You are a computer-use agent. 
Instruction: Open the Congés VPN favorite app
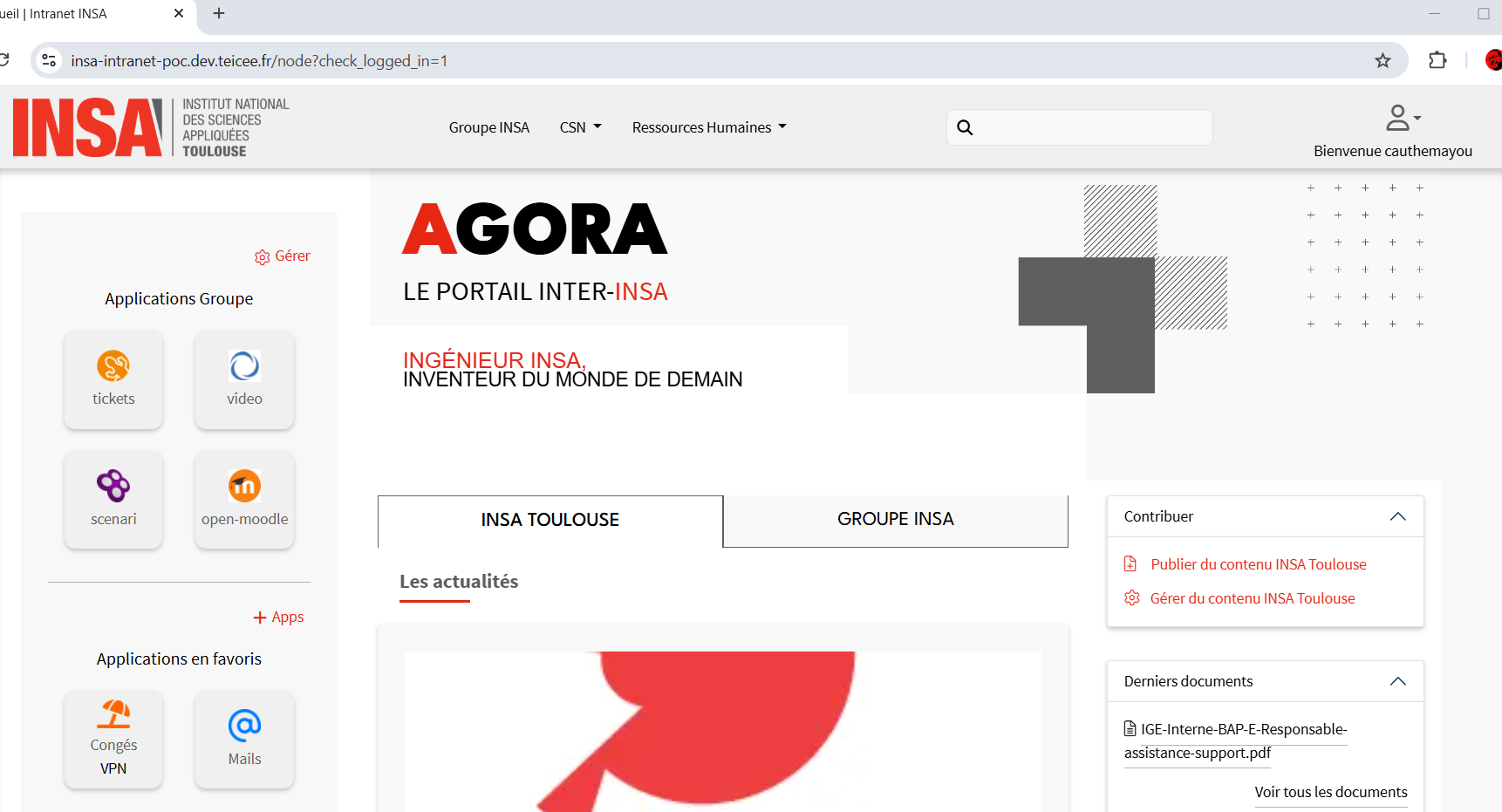click(x=113, y=739)
